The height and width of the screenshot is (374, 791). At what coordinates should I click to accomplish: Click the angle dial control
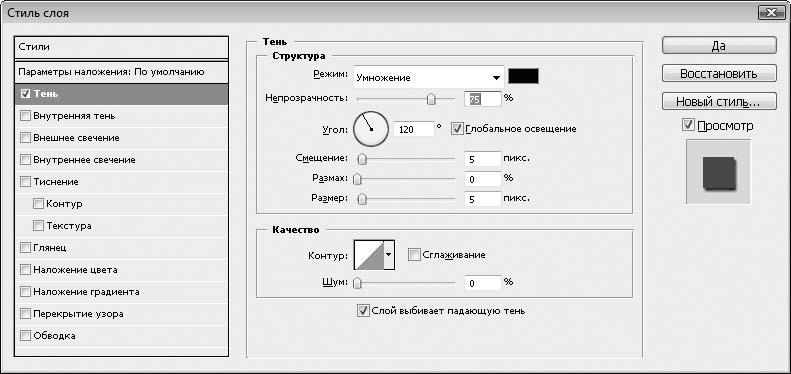coord(371,129)
